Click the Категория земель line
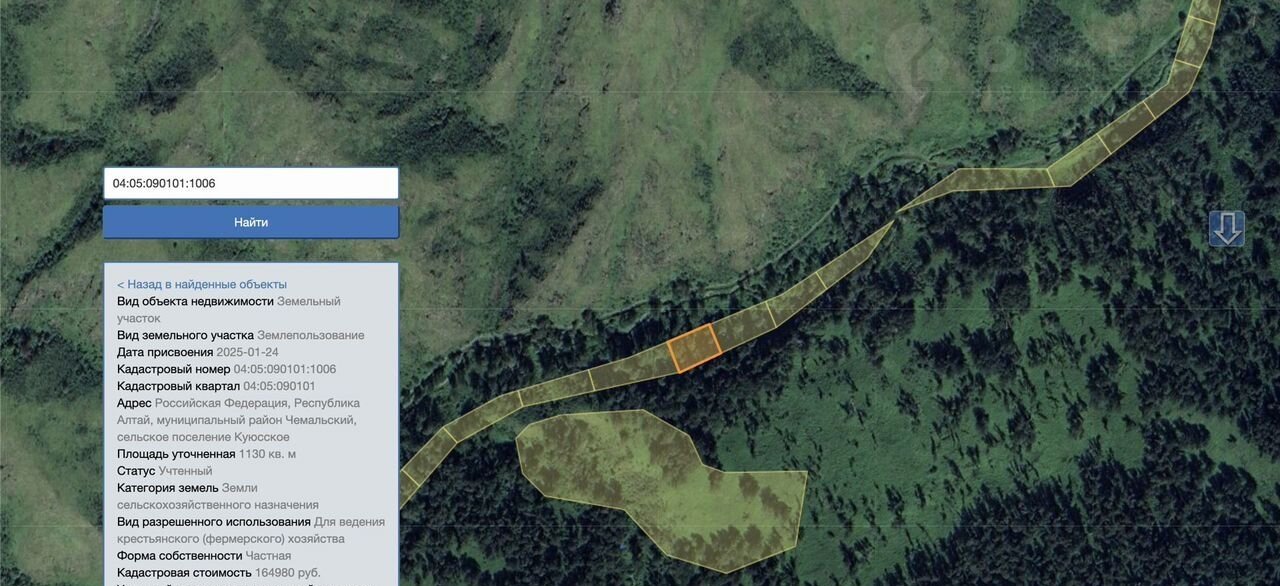The height and width of the screenshot is (586, 1280). 218,496
